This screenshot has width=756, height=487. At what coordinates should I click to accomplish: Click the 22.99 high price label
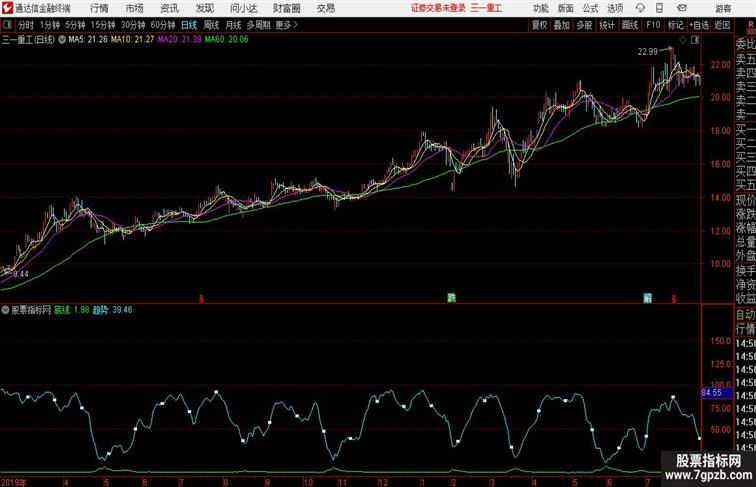point(648,52)
